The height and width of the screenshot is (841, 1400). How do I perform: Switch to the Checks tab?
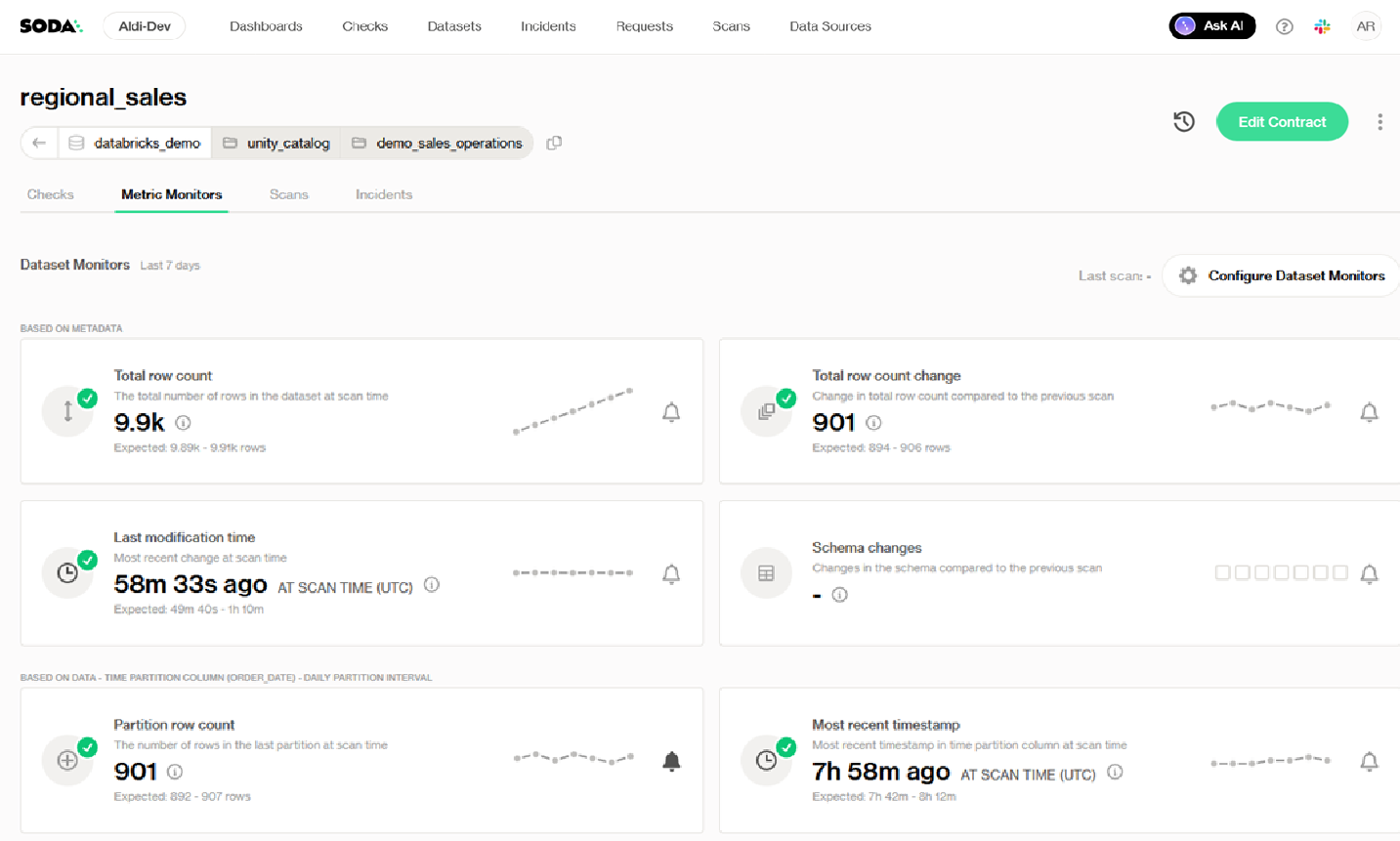pyautogui.click(x=51, y=194)
